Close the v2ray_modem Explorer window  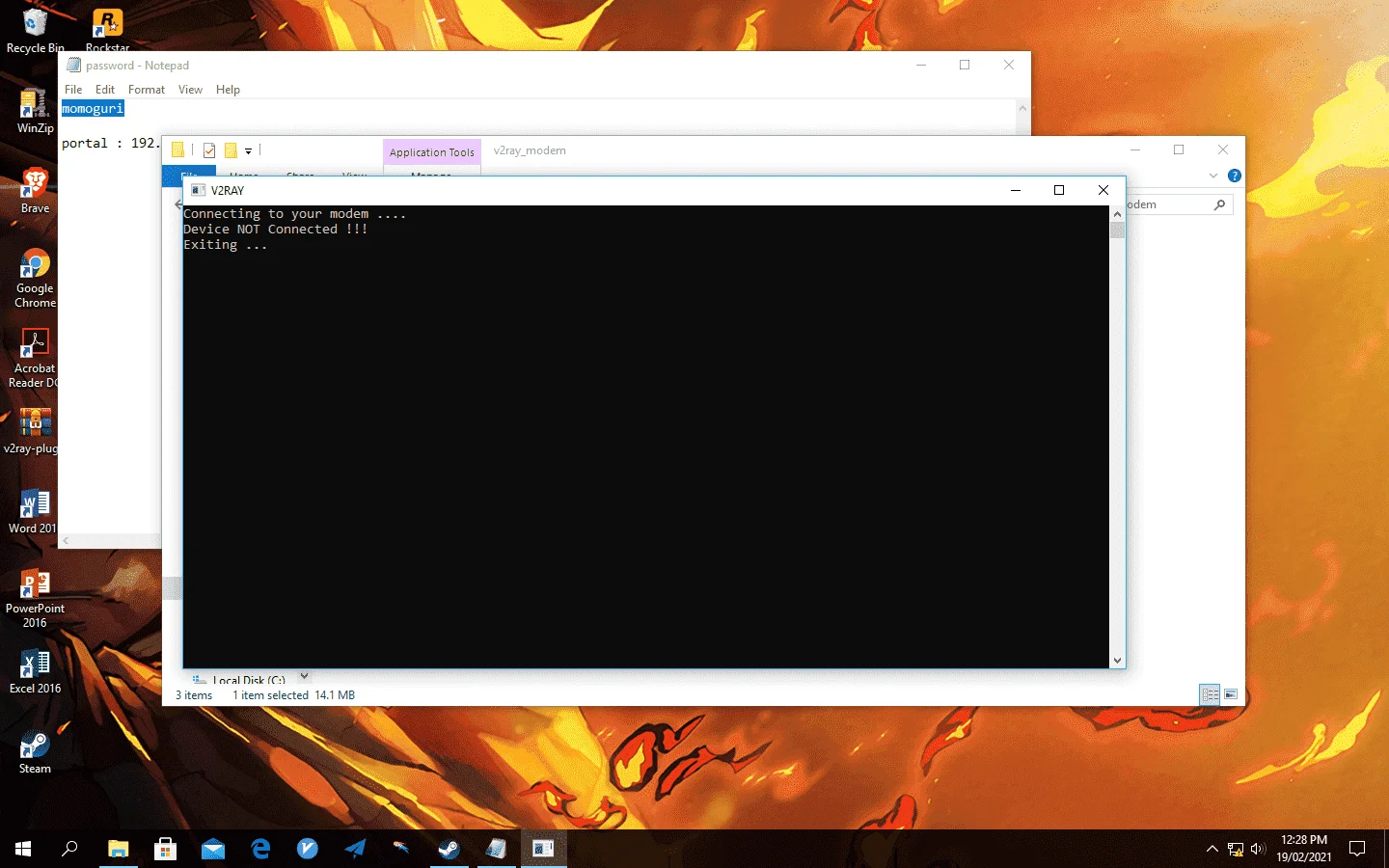pos(1223,149)
